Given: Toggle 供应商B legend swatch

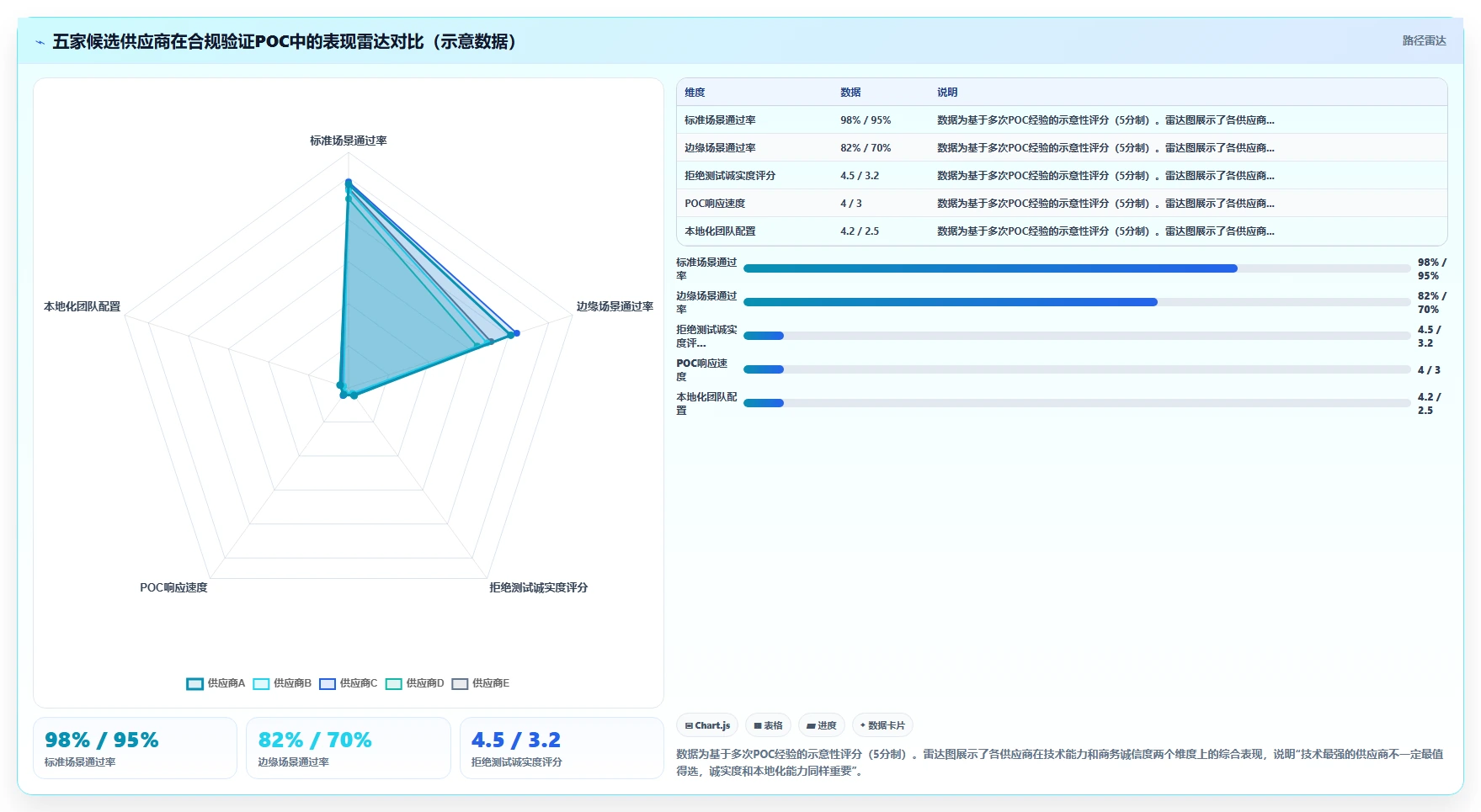Looking at the screenshot, I should pyautogui.click(x=261, y=684).
